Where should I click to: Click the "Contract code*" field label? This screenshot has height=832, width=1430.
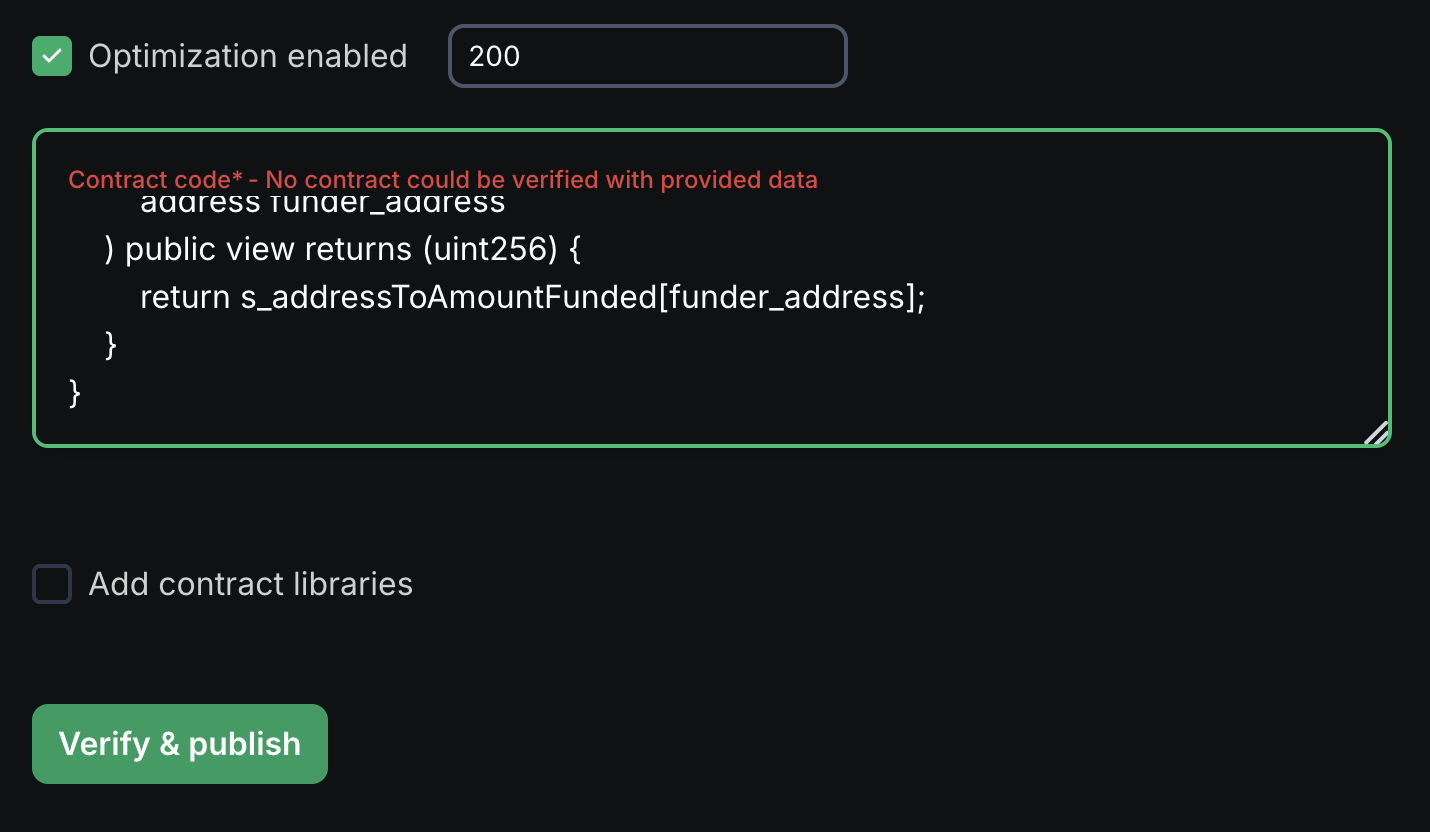tap(155, 180)
